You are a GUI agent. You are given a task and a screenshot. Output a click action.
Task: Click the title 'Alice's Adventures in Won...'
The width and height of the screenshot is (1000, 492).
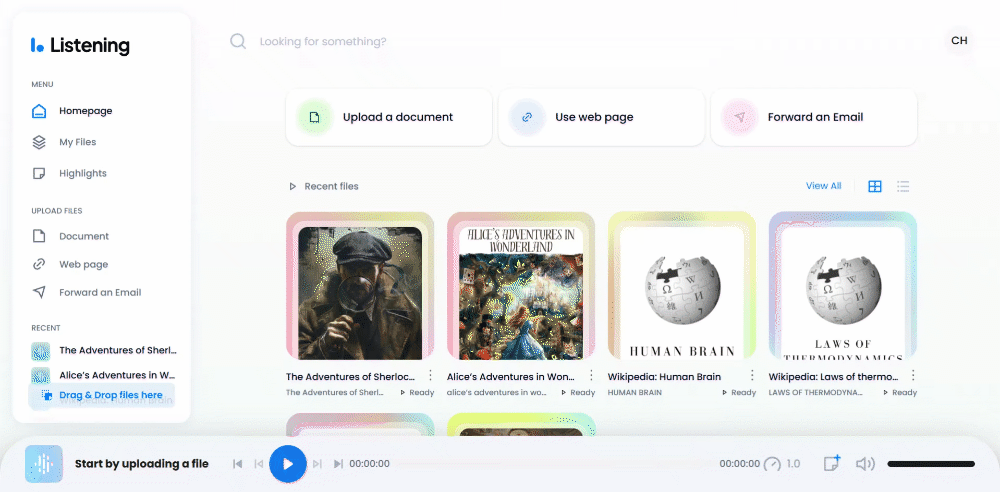[511, 376]
